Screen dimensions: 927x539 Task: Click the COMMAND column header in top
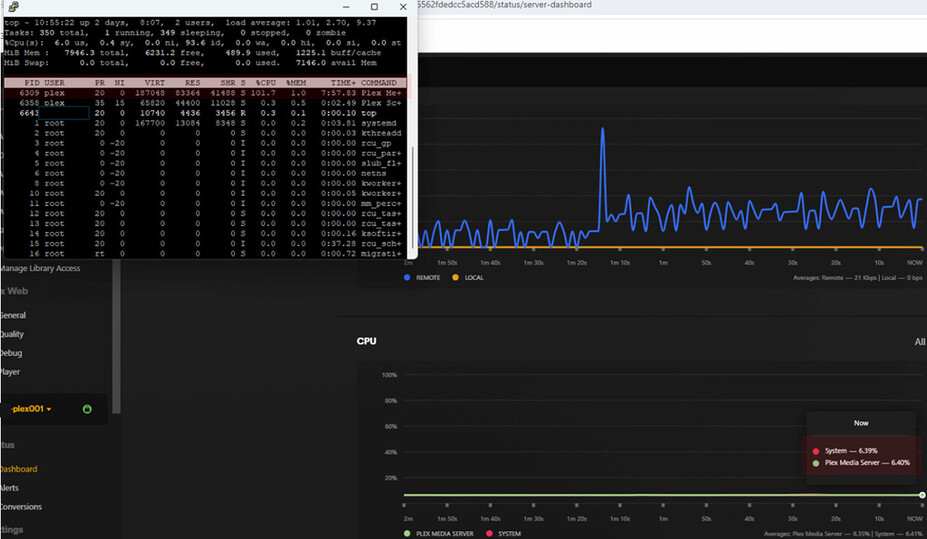[379, 83]
